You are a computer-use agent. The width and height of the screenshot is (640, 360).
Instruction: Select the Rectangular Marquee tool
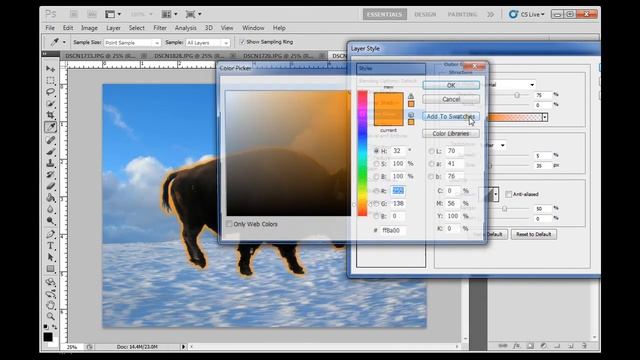coord(51,80)
